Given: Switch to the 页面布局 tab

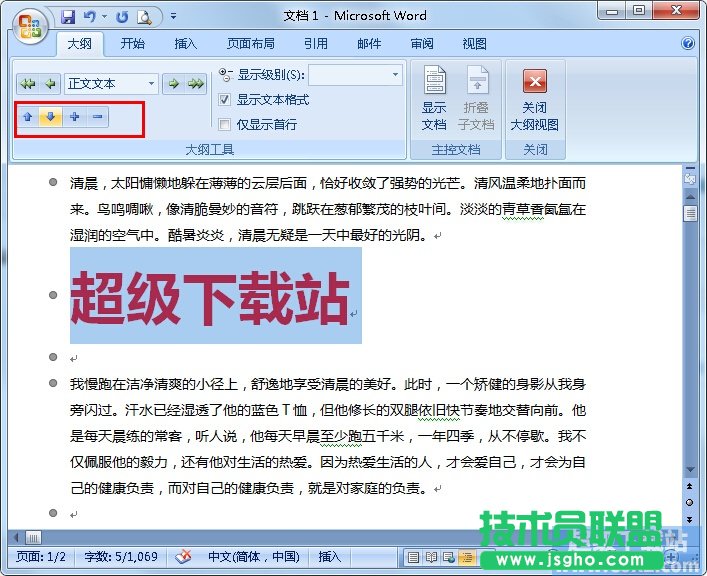Looking at the screenshot, I should [251, 44].
